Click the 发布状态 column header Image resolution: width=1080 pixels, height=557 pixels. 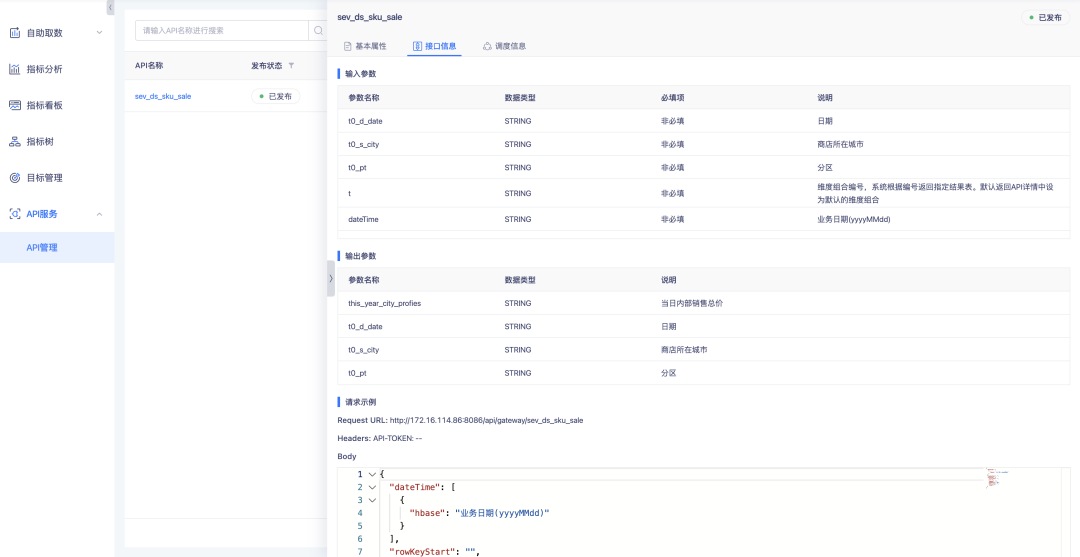266,65
